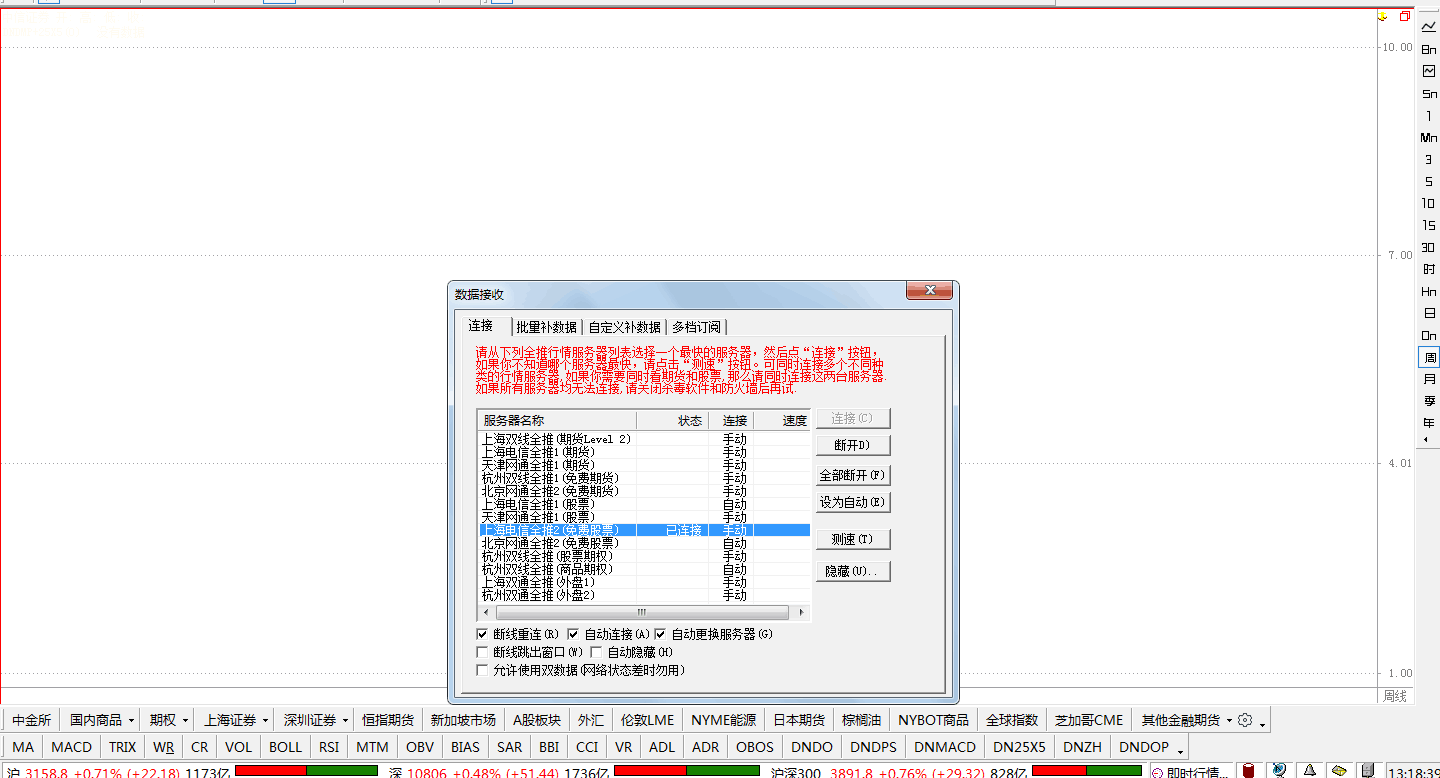Viewport: 1440px width, 778px height.
Task: Select the 3-minute period button
Action: tap(1429, 159)
